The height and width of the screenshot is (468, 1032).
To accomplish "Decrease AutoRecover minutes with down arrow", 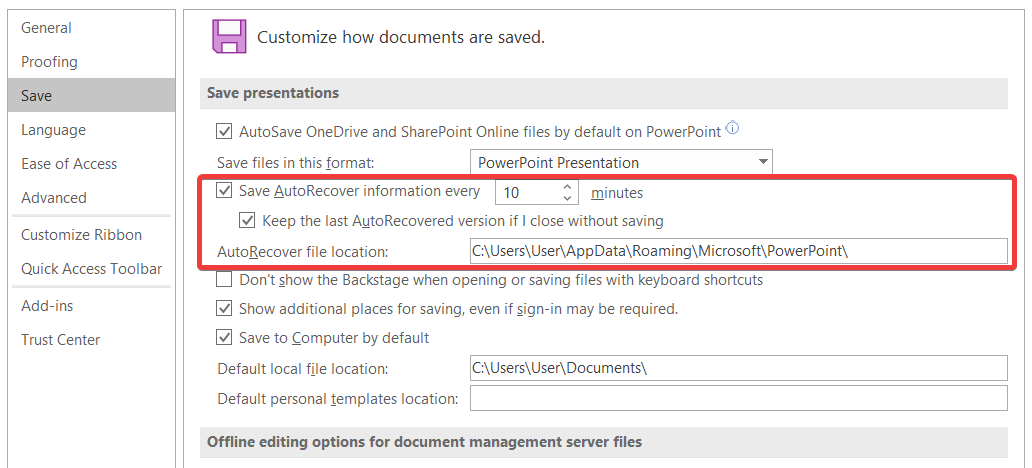I will [x=568, y=198].
